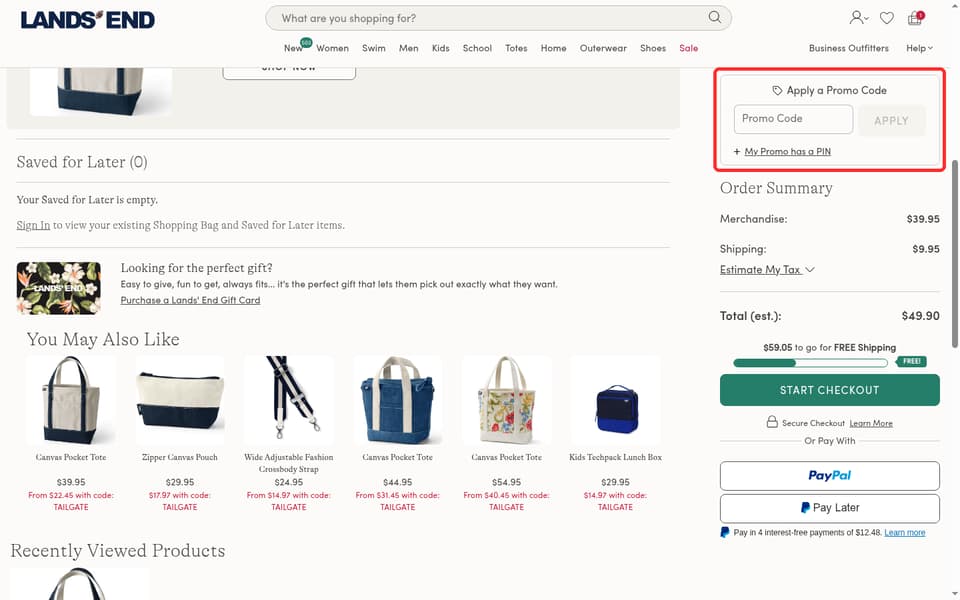
Task: Click the $9.95 shipping amount
Action: 926,249
